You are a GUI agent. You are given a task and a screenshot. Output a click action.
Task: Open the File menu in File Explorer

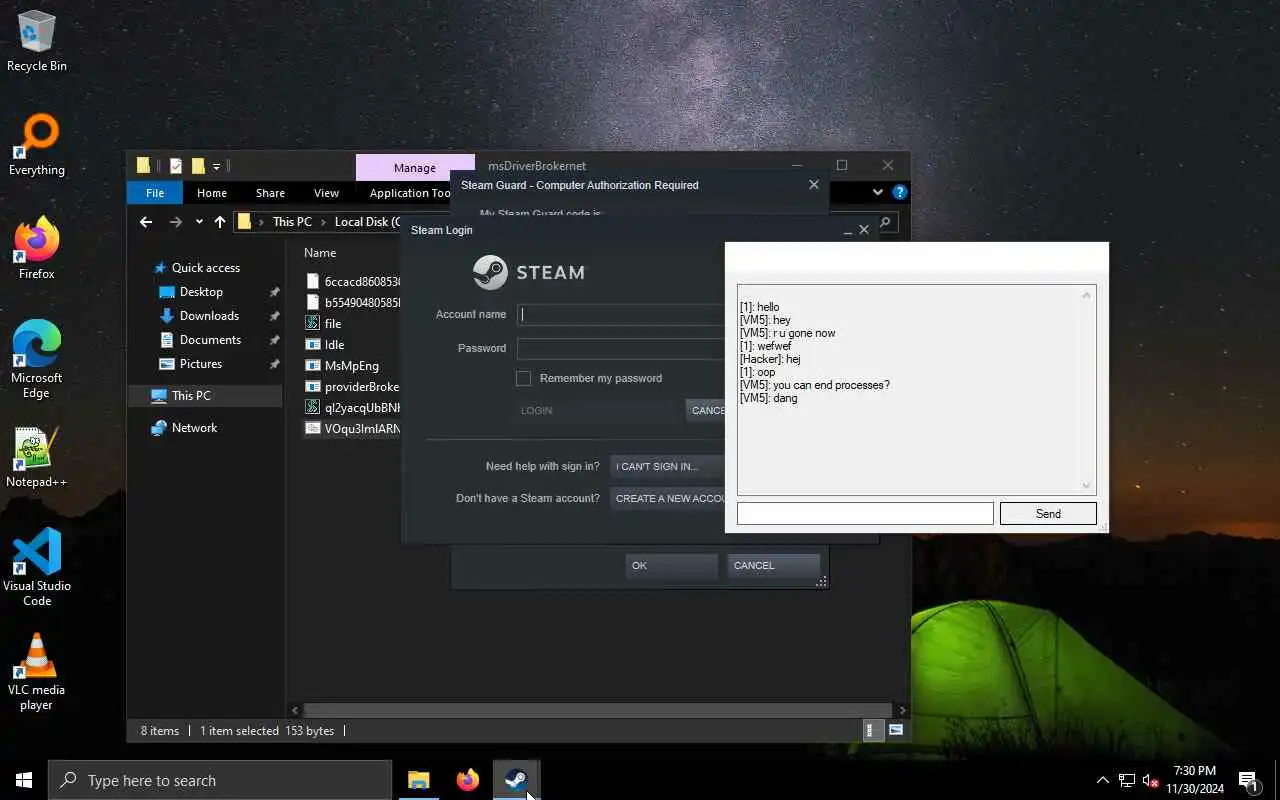[x=155, y=193]
